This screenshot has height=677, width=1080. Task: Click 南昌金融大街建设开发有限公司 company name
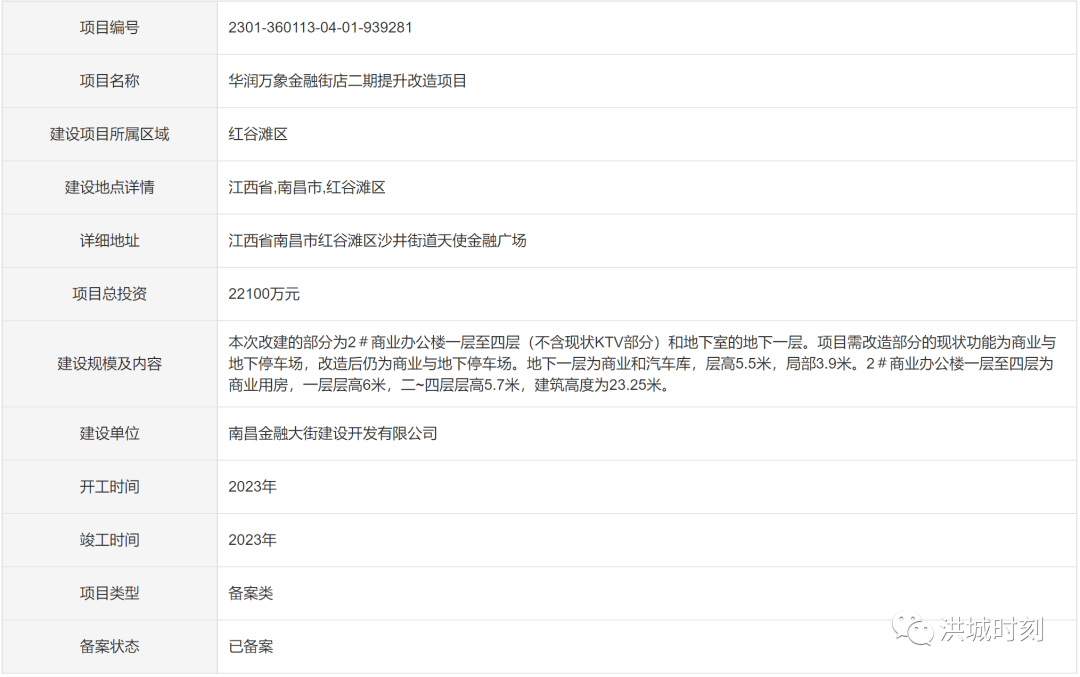tap(333, 434)
